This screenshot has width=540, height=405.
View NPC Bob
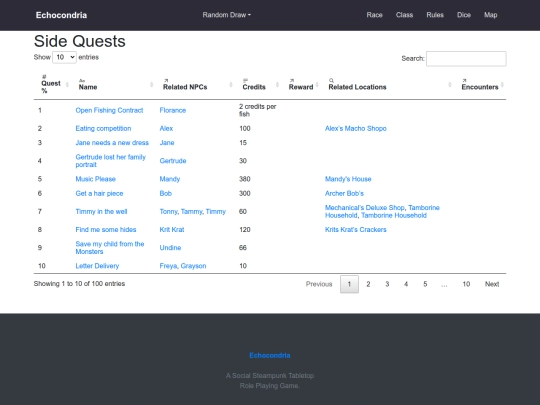tap(166, 193)
